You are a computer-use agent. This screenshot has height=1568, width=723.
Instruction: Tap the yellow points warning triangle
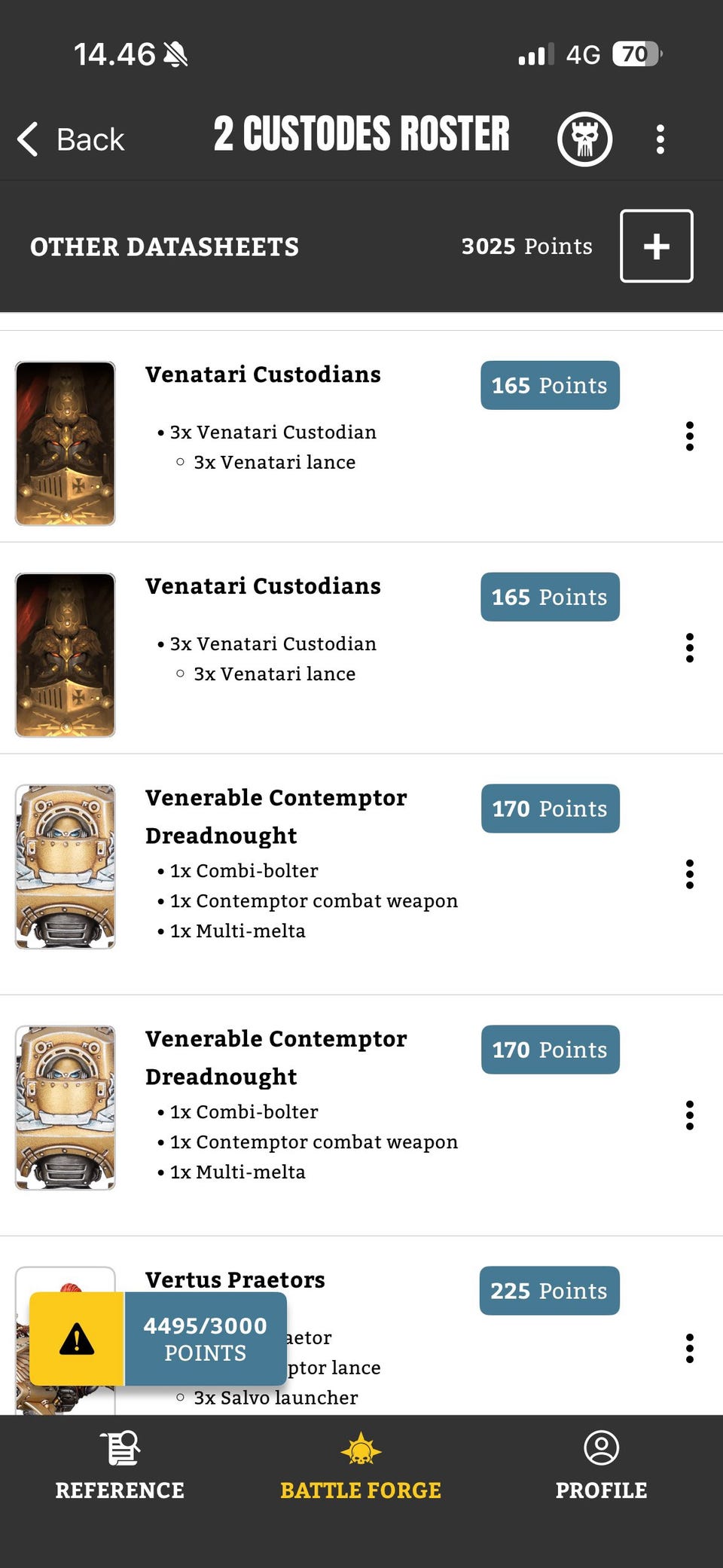click(77, 1339)
